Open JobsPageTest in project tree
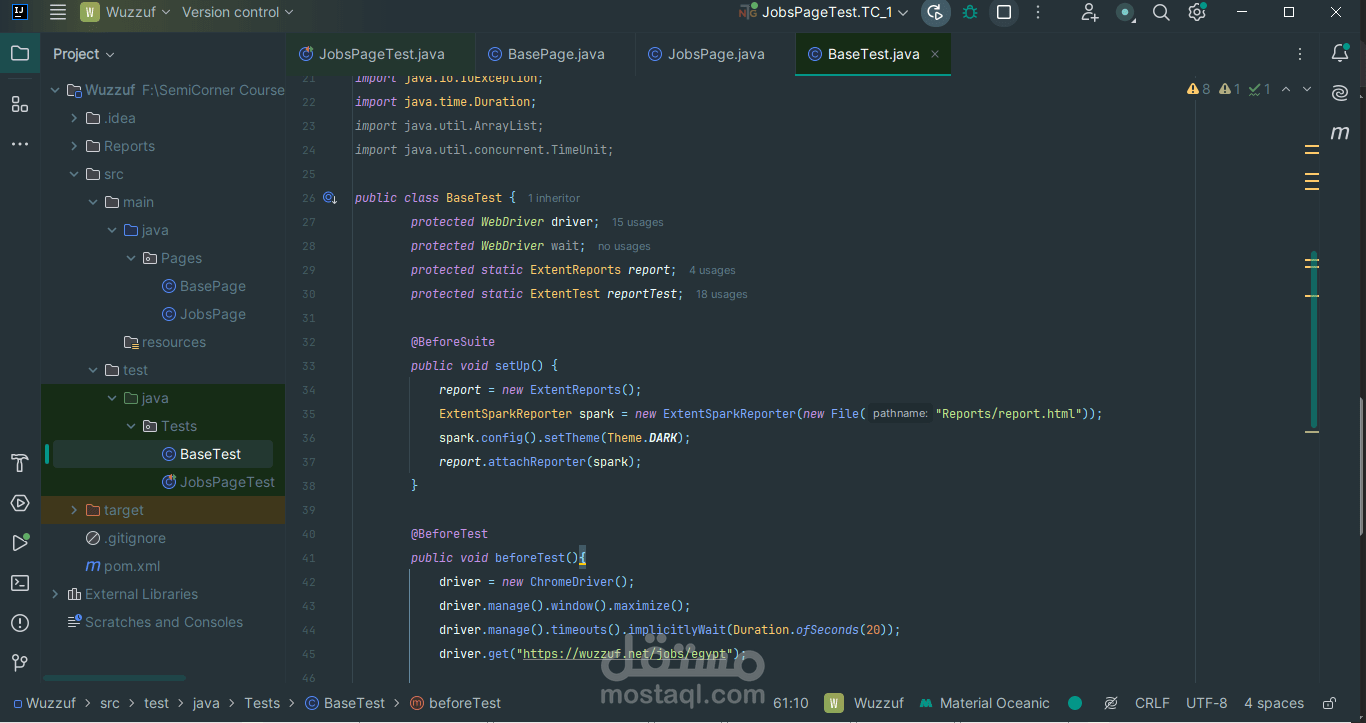Image resolution: width=1366 pixels, height=723 pixels. pos(218,482)
